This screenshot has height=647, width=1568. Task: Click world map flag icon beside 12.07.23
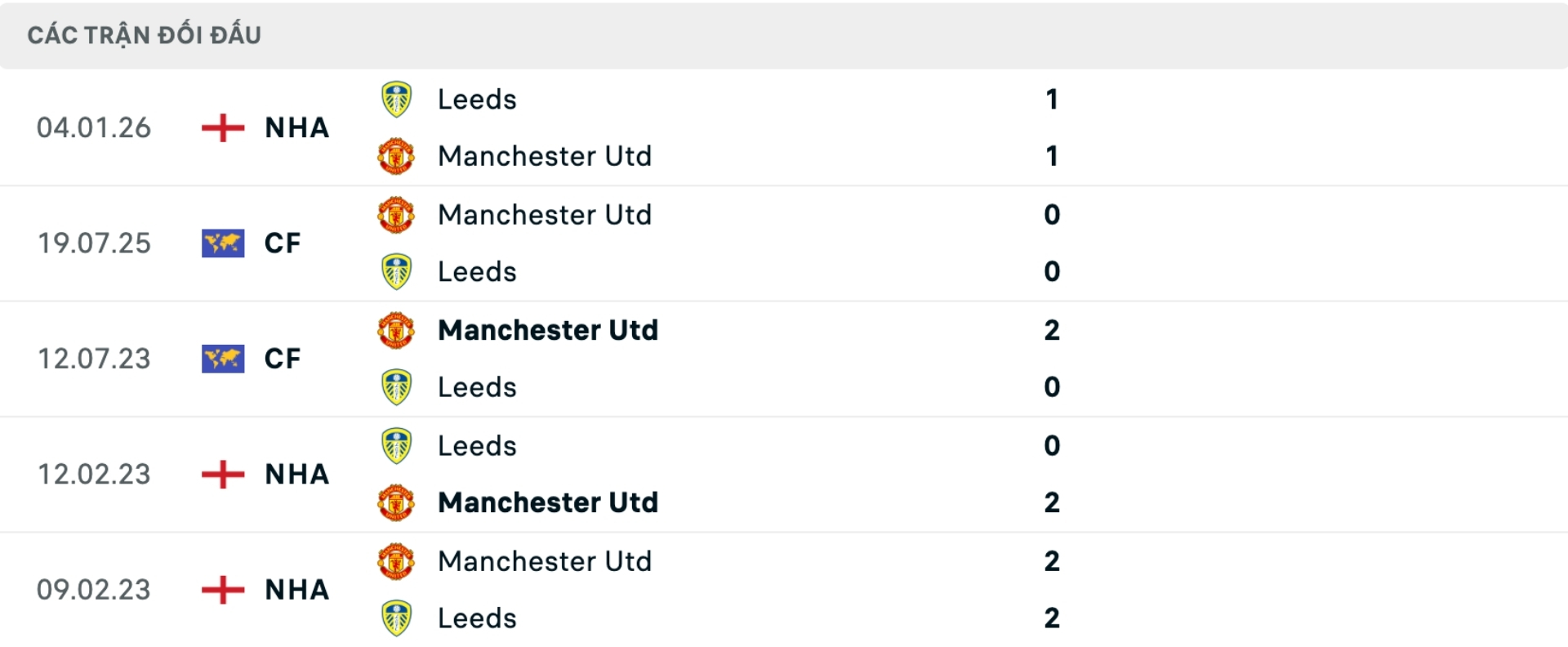tap(223, 359)
